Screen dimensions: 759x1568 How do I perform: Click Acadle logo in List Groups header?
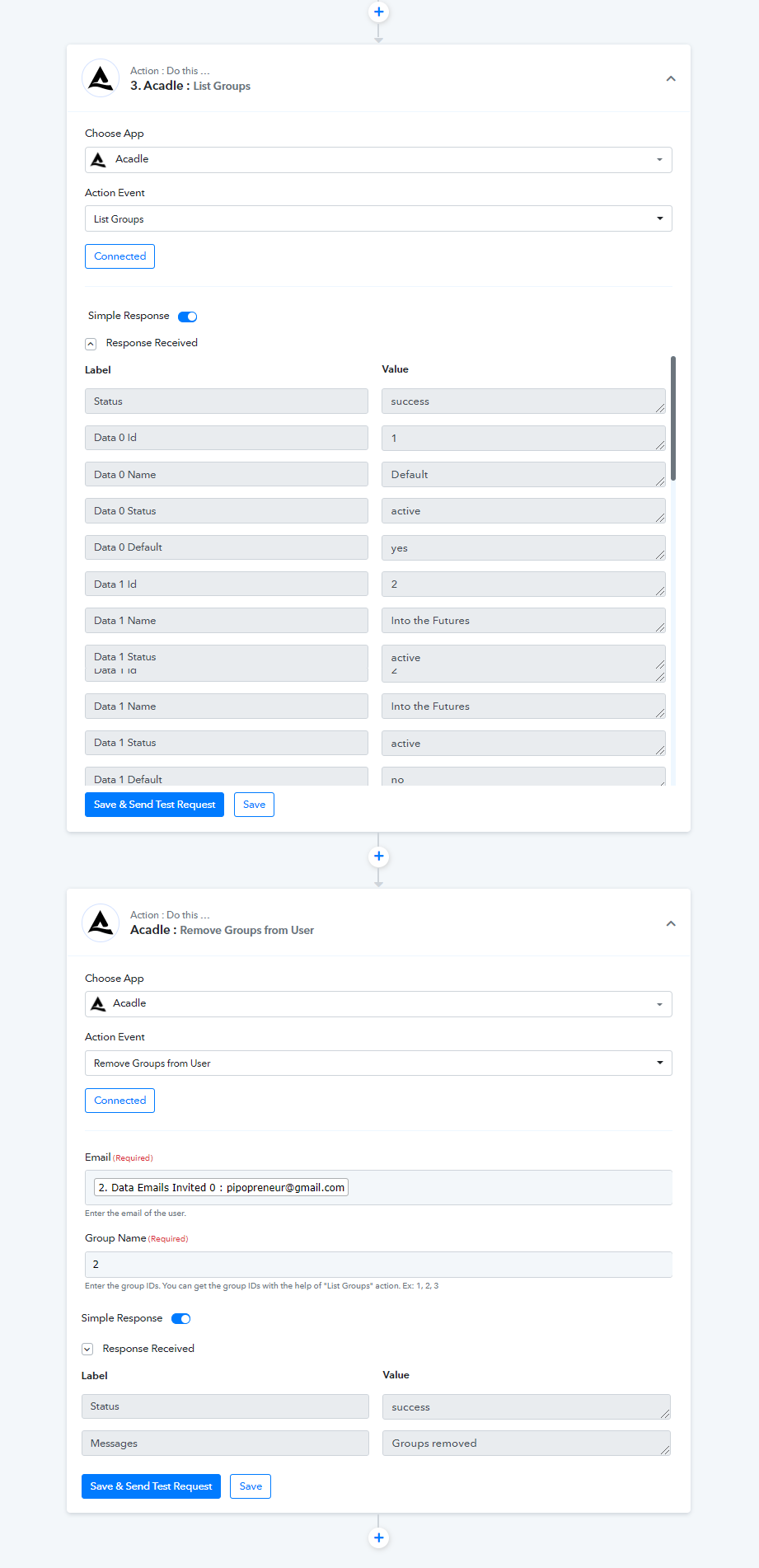click(101, 78)
